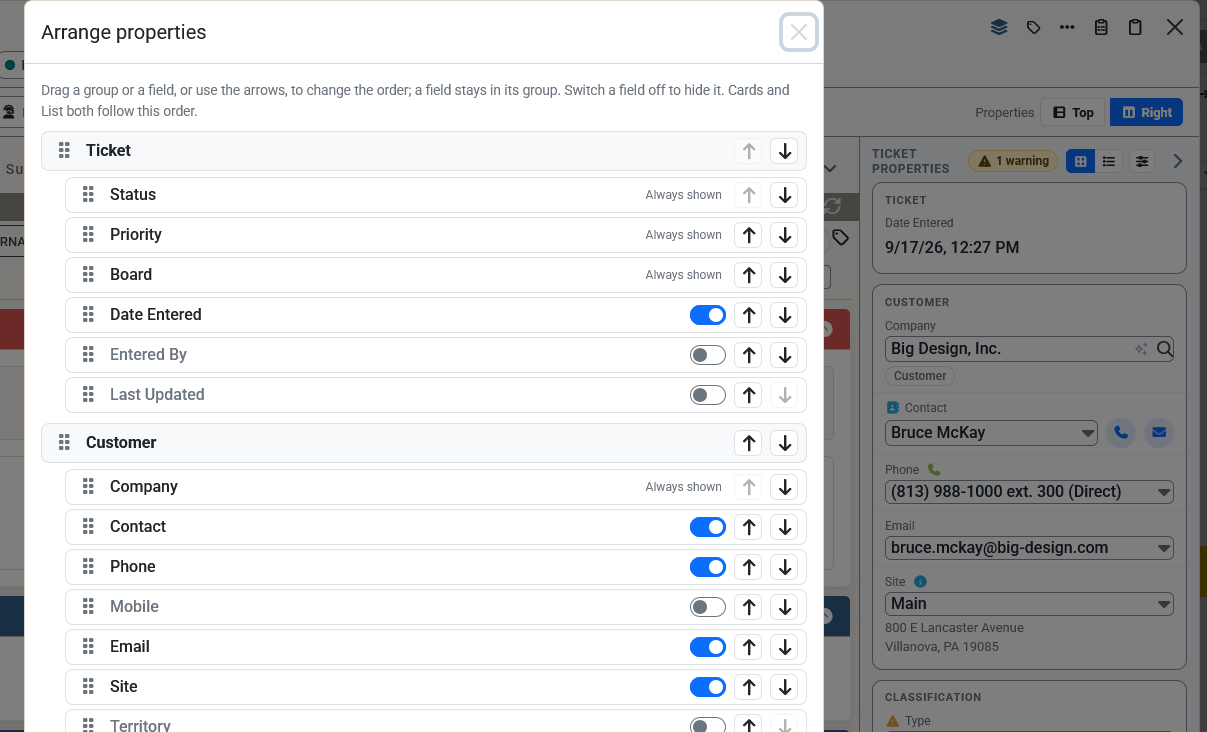Hide the Contact field with its toggle
The width and height of the screenshot is (1207, 732).
[x=708, y=527]
